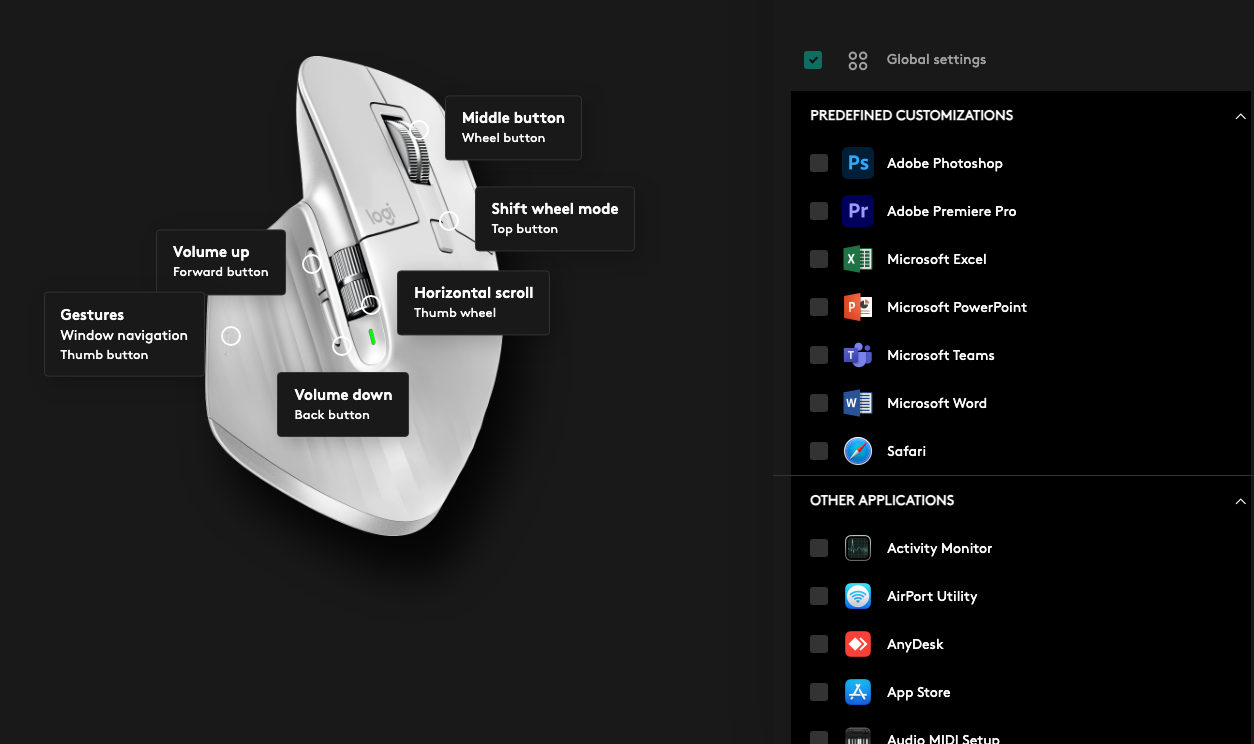Enable the AirPort Utility checkbox
1254x744 pixels.
point(819,596)
